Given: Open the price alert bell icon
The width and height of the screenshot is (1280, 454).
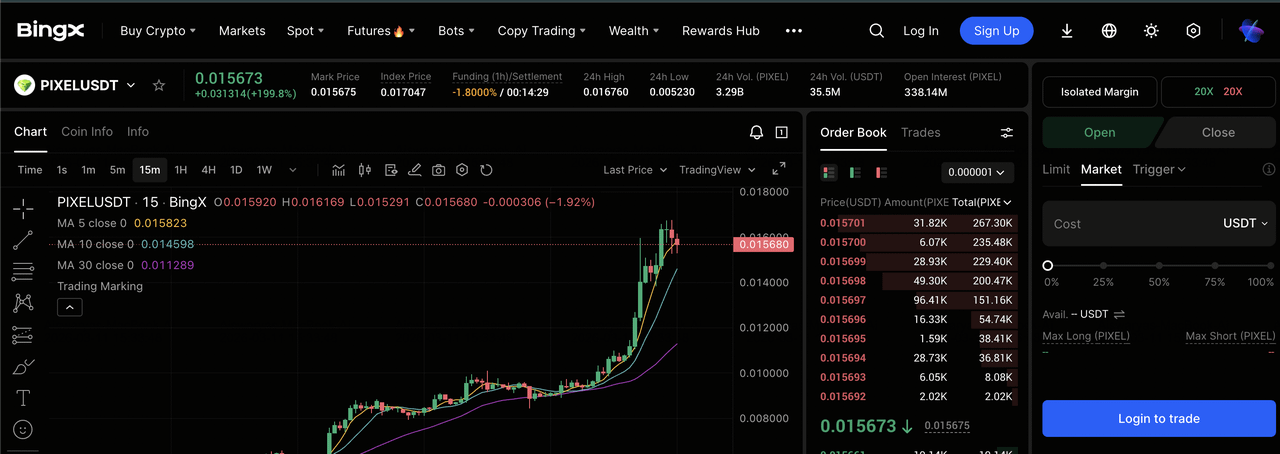Looking at the screenshot, I should [757, 132].
